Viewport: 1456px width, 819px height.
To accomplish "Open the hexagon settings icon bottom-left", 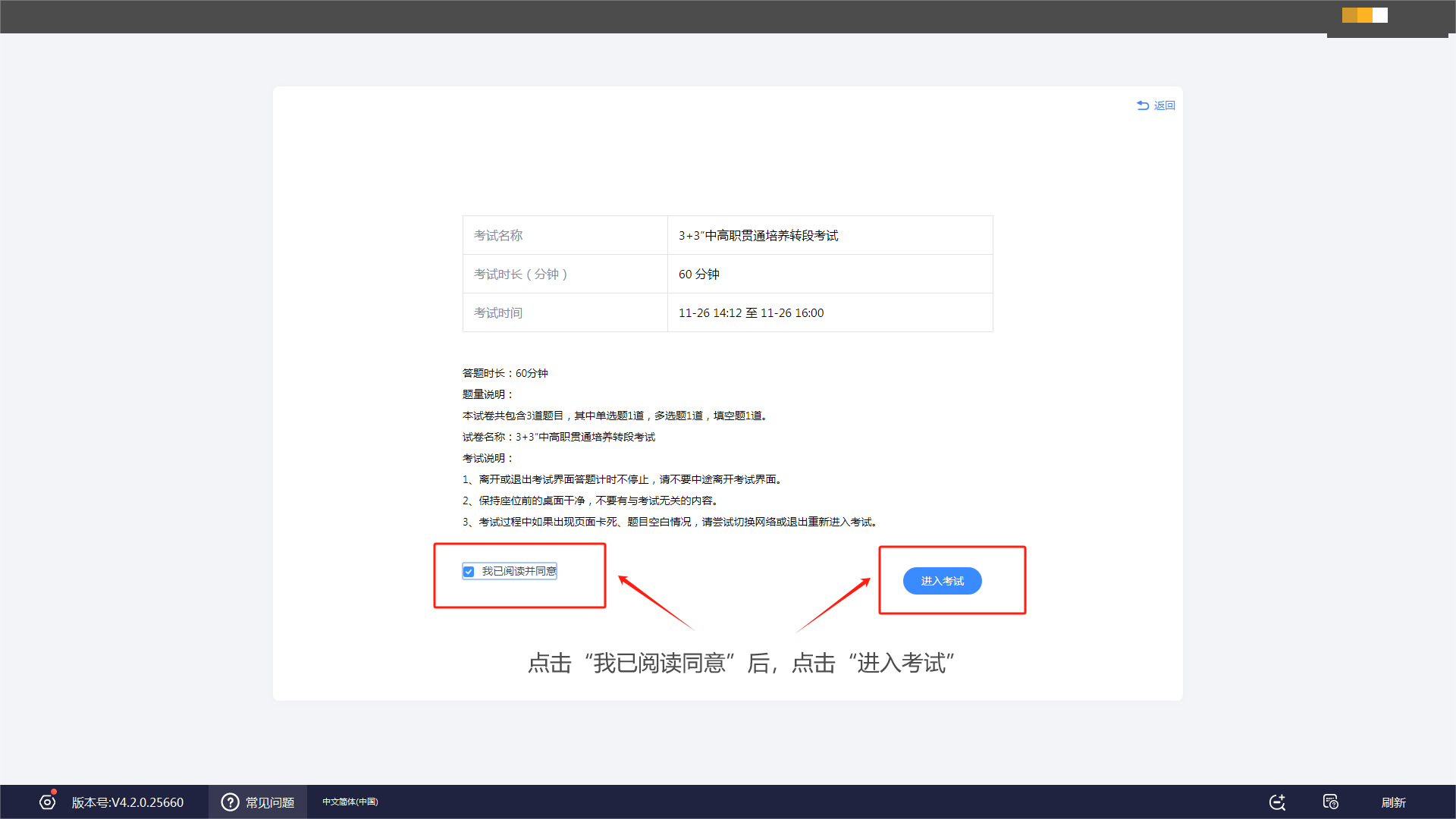I will (47, 802).
